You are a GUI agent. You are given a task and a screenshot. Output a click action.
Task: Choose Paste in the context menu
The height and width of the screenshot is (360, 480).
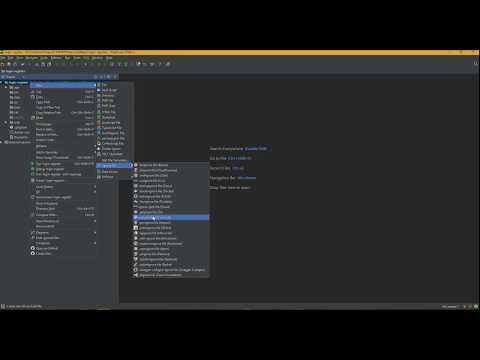pos(63,118)
